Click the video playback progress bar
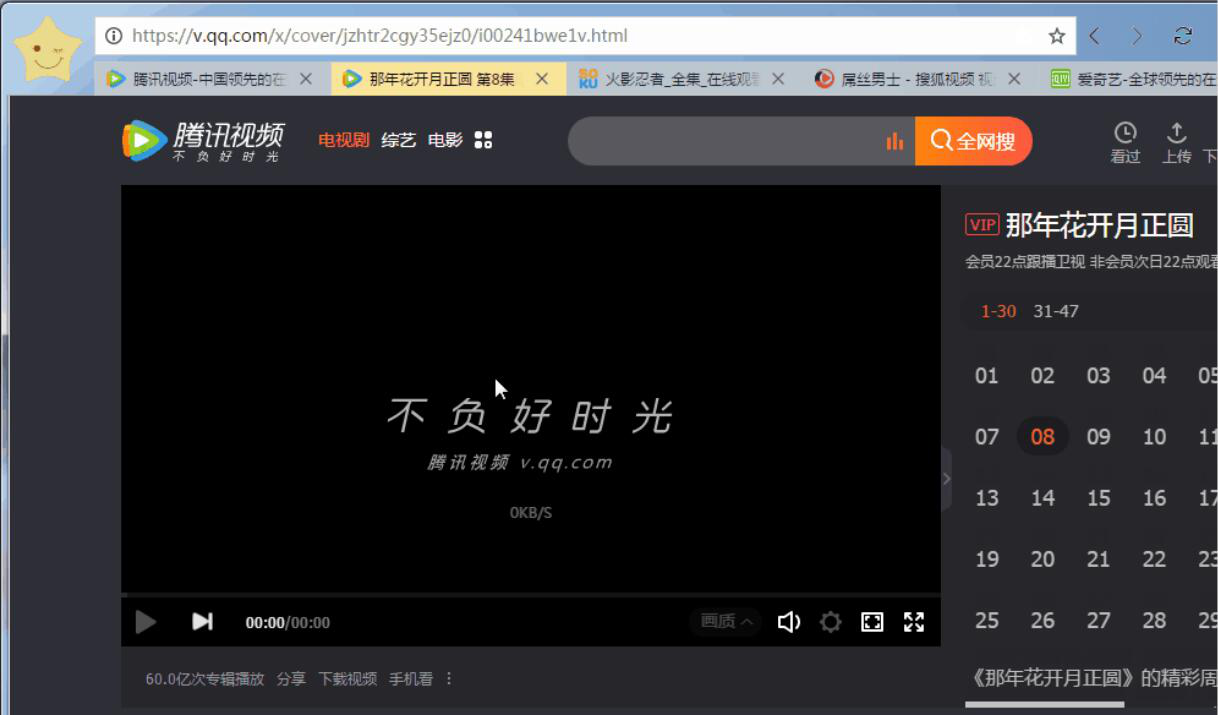 (530, 597)
